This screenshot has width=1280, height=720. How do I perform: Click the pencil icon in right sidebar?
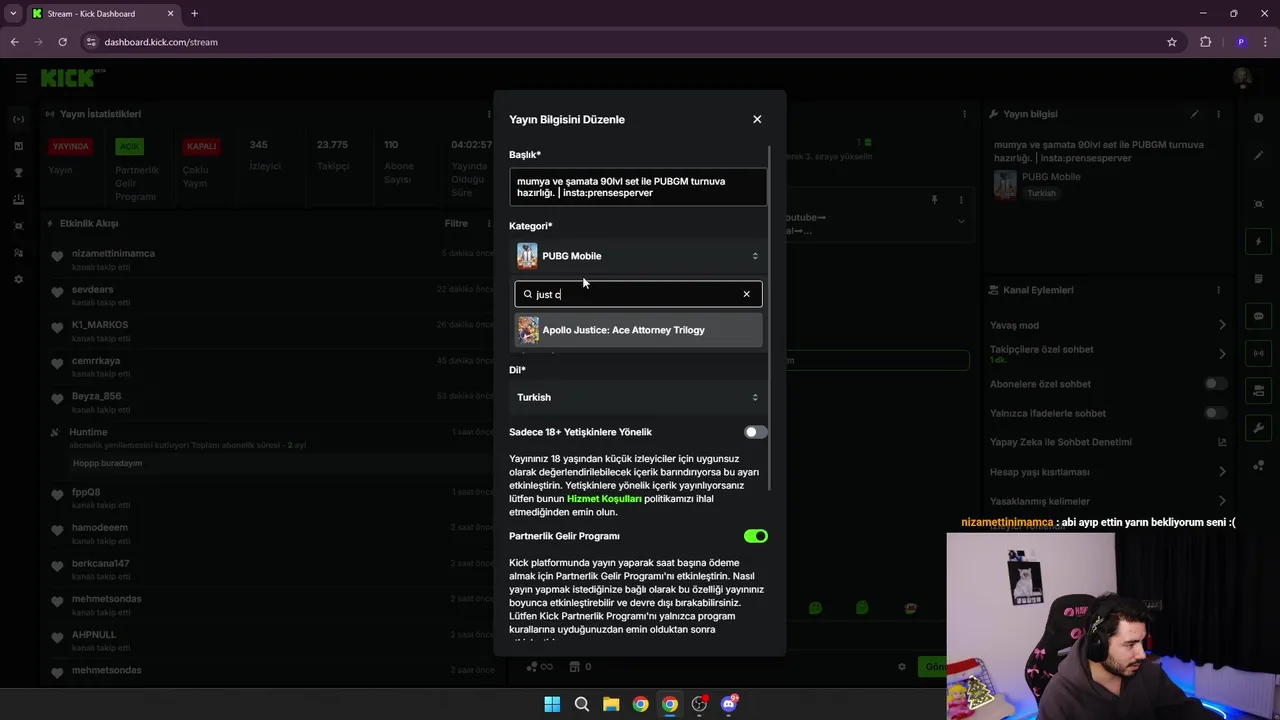[1258, 156]
